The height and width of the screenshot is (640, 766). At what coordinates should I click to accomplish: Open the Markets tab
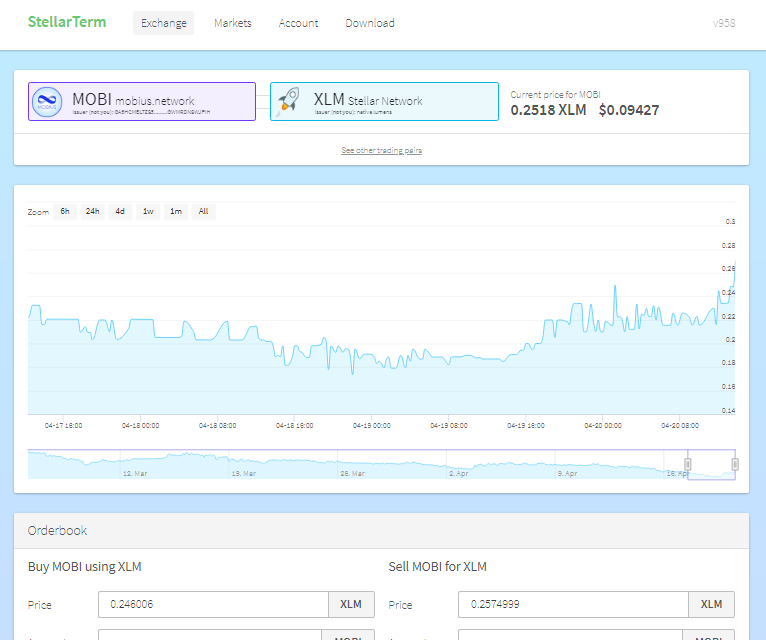(233, 23)
